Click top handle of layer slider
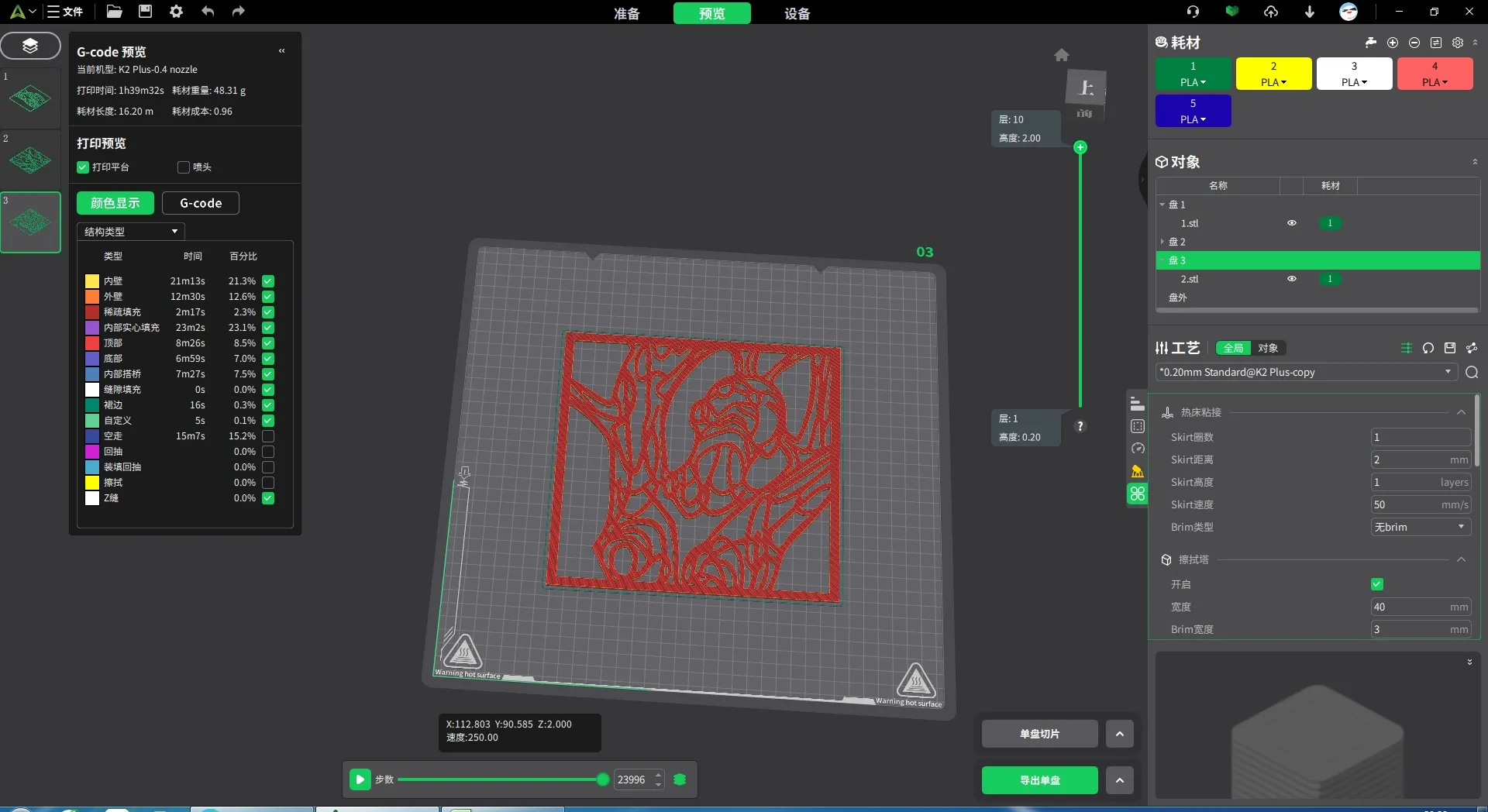The image size is (1488, 812). (1080, 147)
